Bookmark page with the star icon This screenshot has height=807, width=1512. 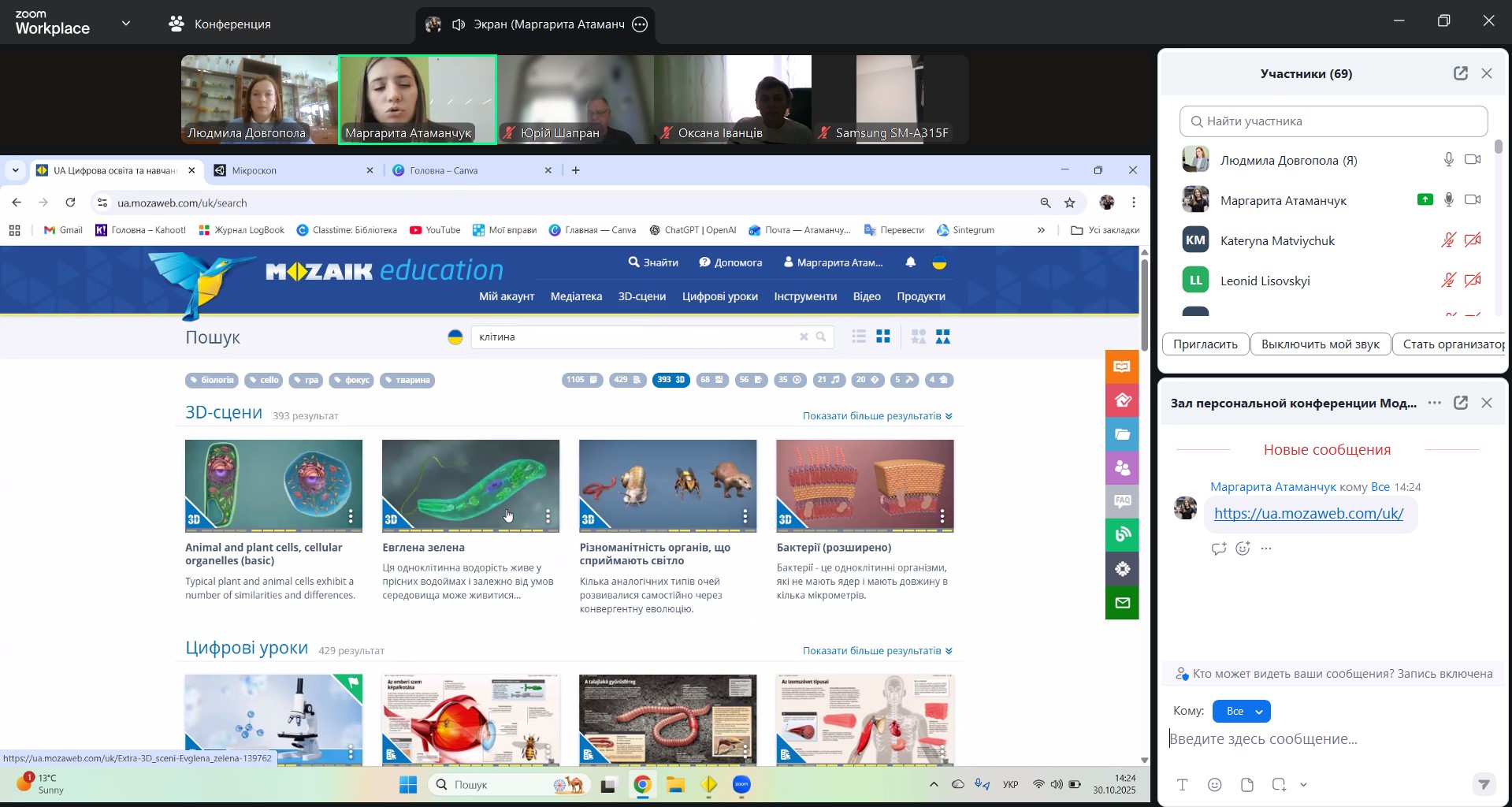pyautogui.click(x=1069, y=203)
